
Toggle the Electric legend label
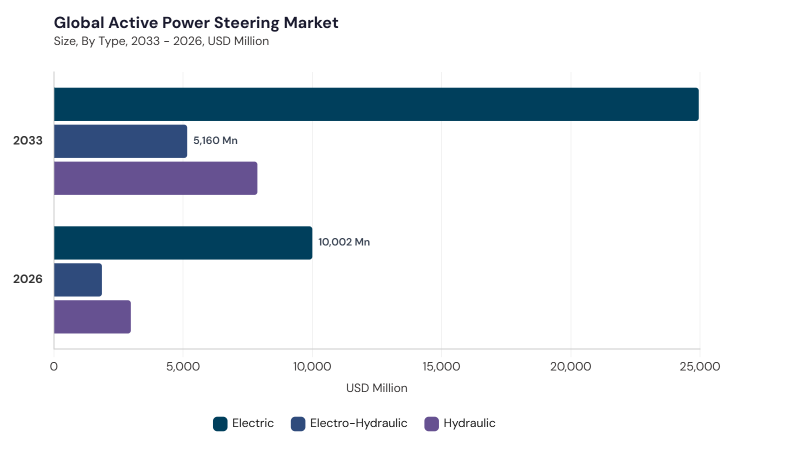(x=253, y=423)
